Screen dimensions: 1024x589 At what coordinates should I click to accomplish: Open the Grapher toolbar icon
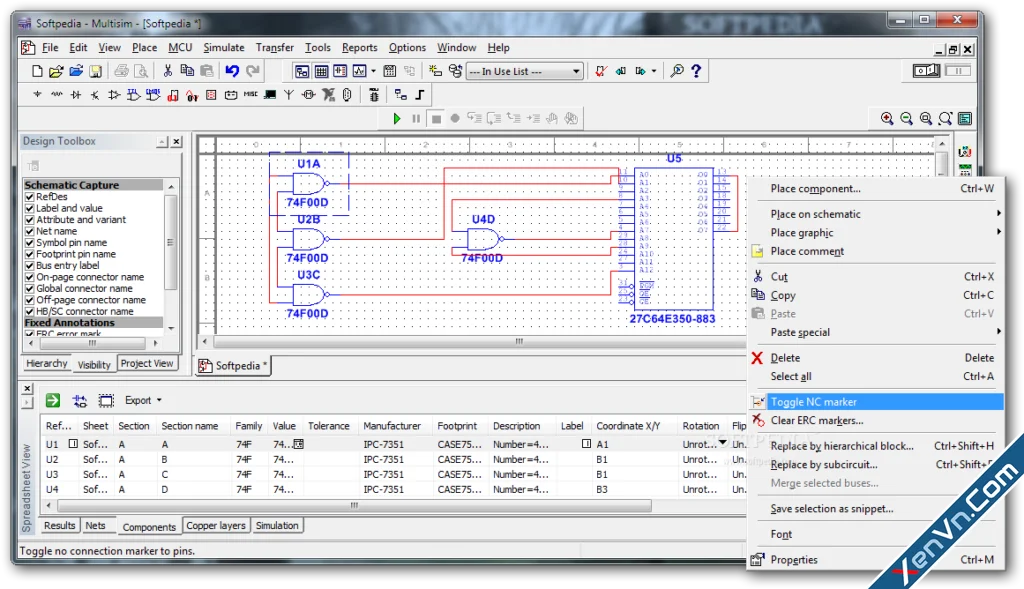[359, 71]
